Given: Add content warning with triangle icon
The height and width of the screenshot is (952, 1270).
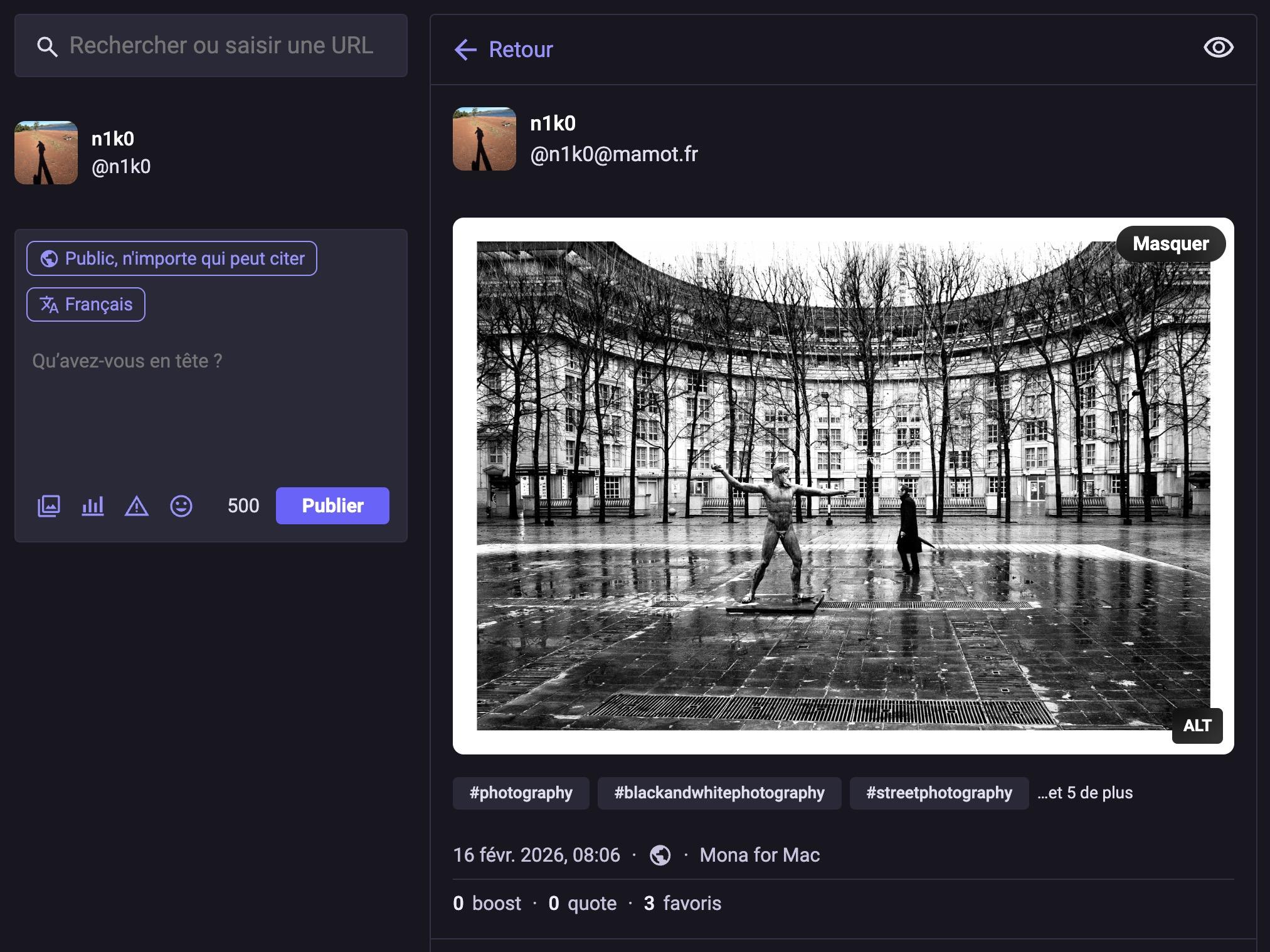Looking at the screenshot, I should (137, 506).
